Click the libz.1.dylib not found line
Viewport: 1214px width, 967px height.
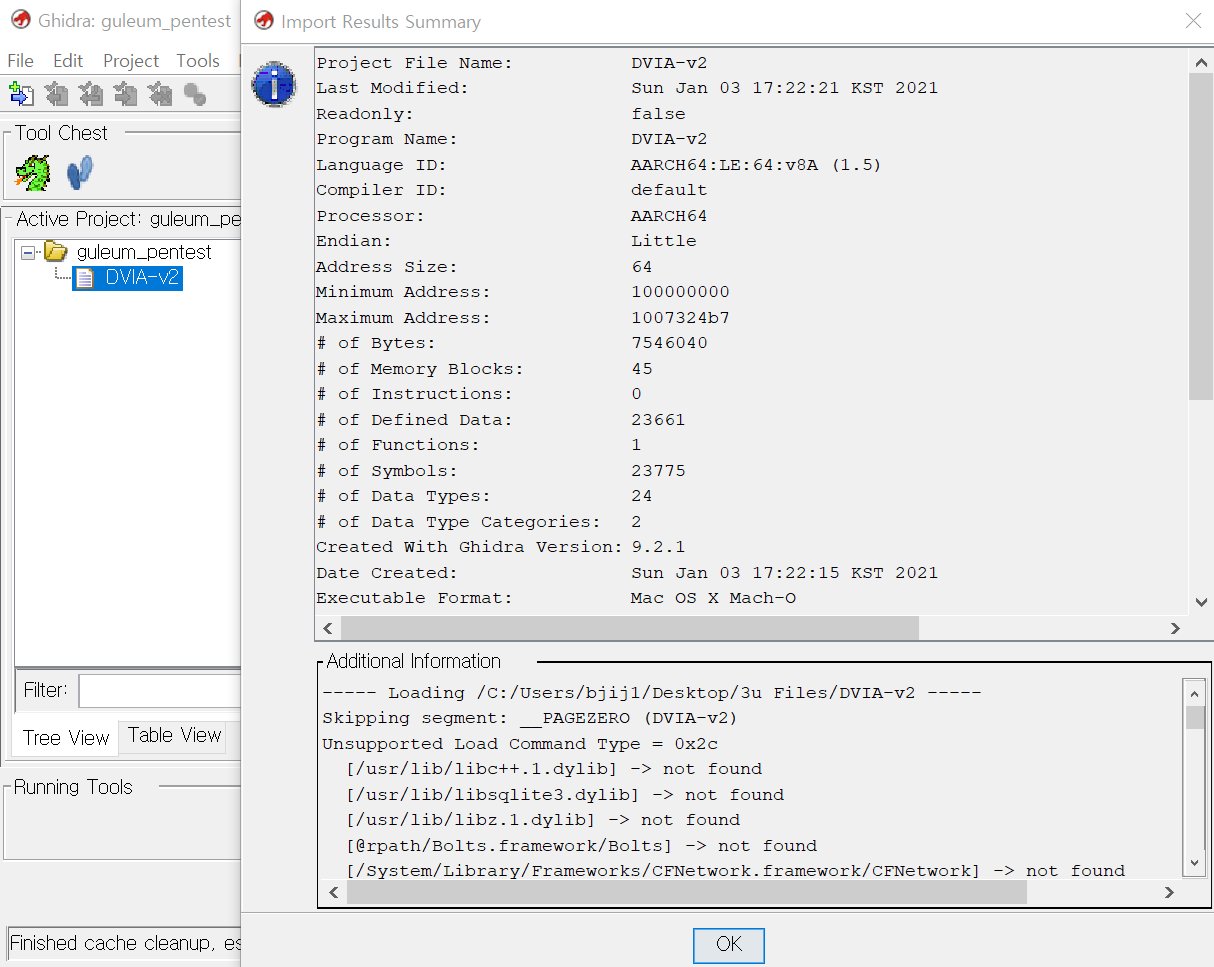point(543,820)
